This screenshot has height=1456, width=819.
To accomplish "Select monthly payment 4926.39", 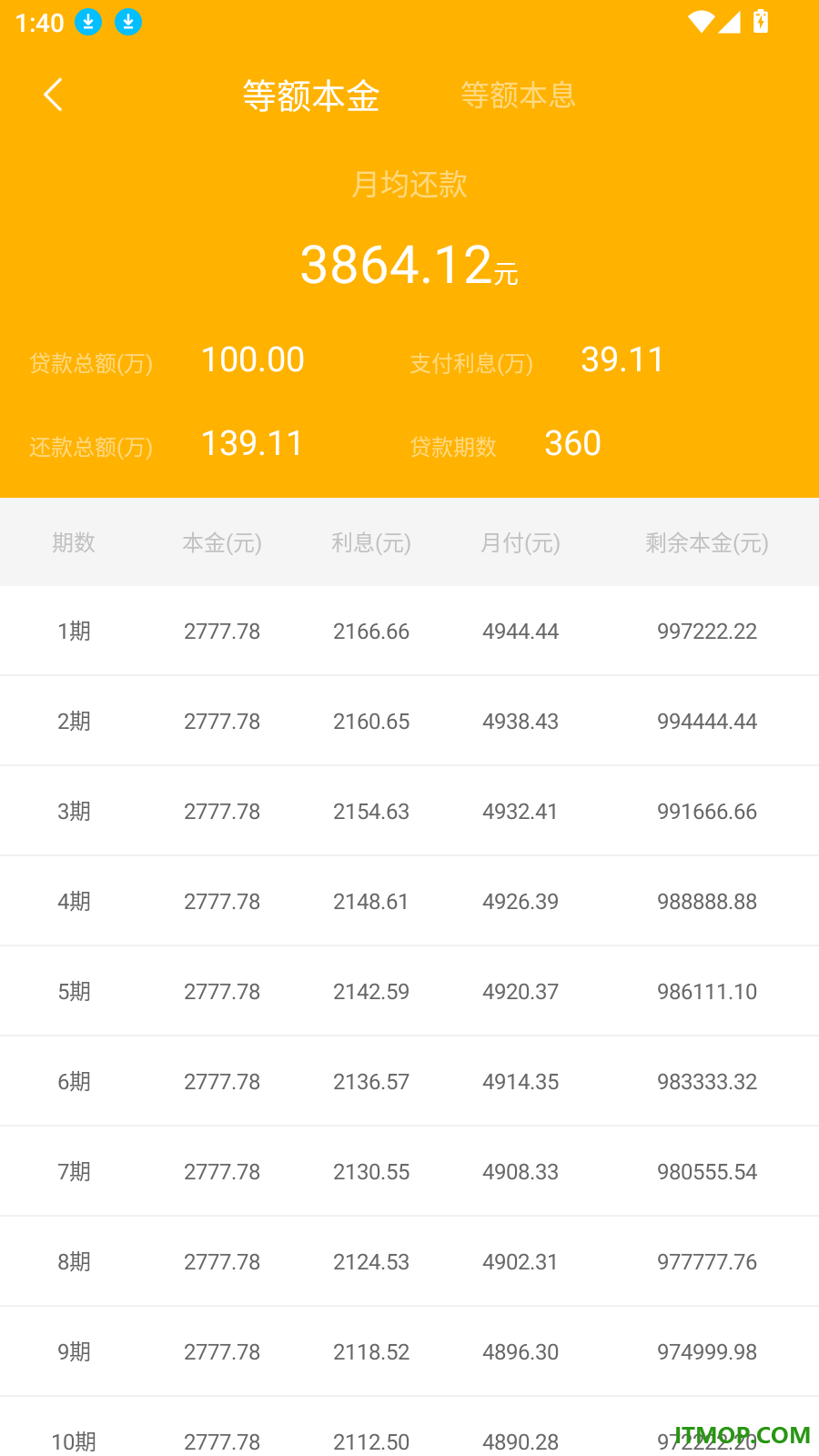I will 521,902.
